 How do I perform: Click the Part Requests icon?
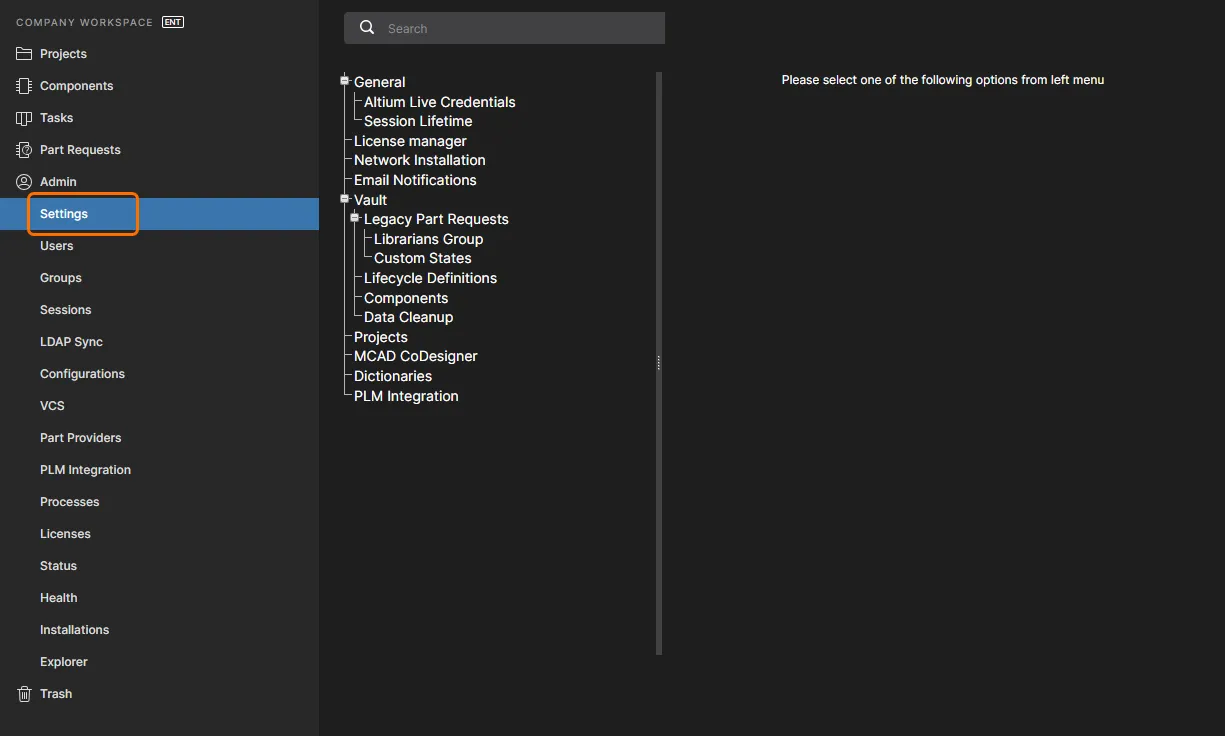click(x=24, y=150)
